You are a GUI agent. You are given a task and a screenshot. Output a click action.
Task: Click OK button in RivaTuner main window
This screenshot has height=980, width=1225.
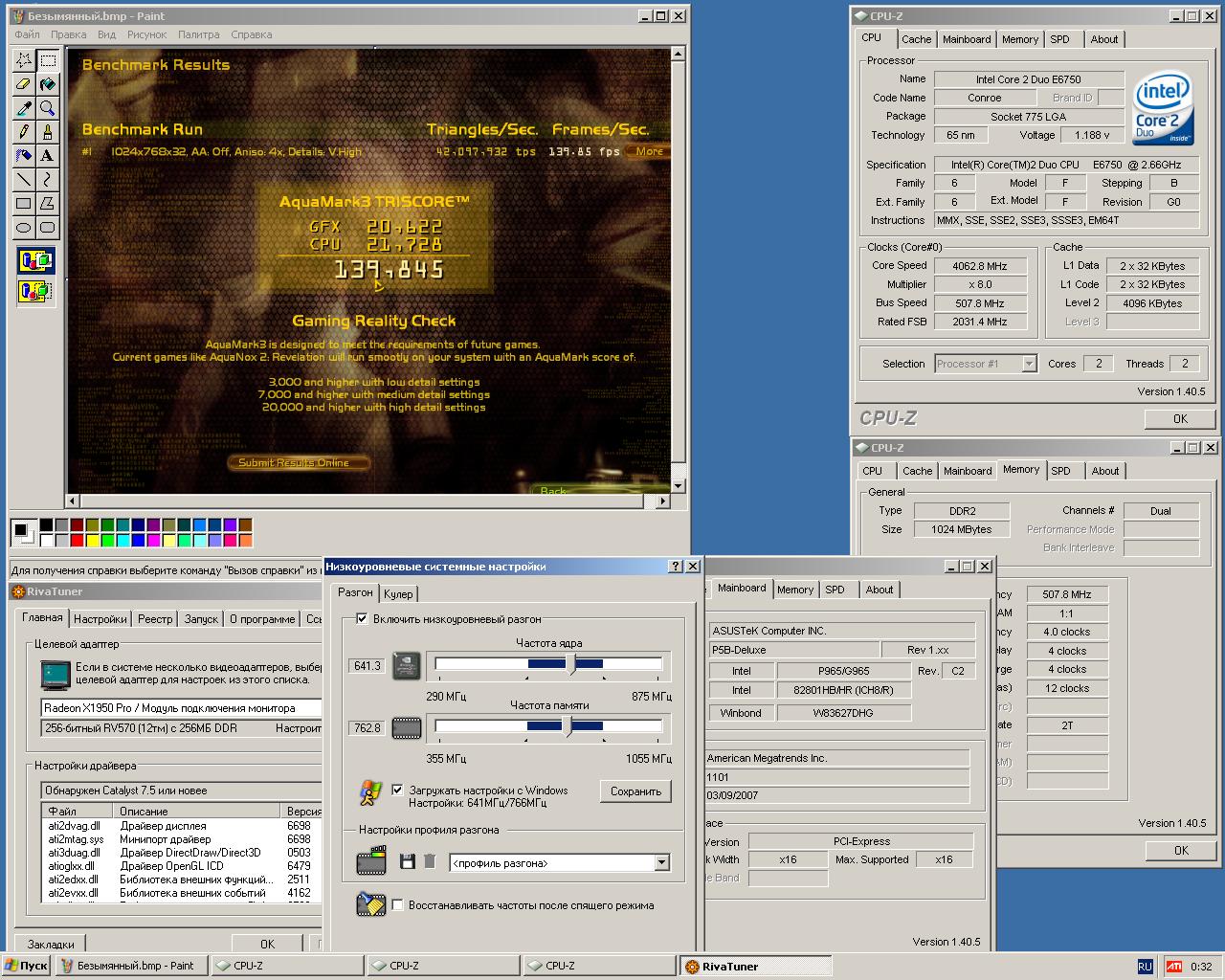pos(267,944)
